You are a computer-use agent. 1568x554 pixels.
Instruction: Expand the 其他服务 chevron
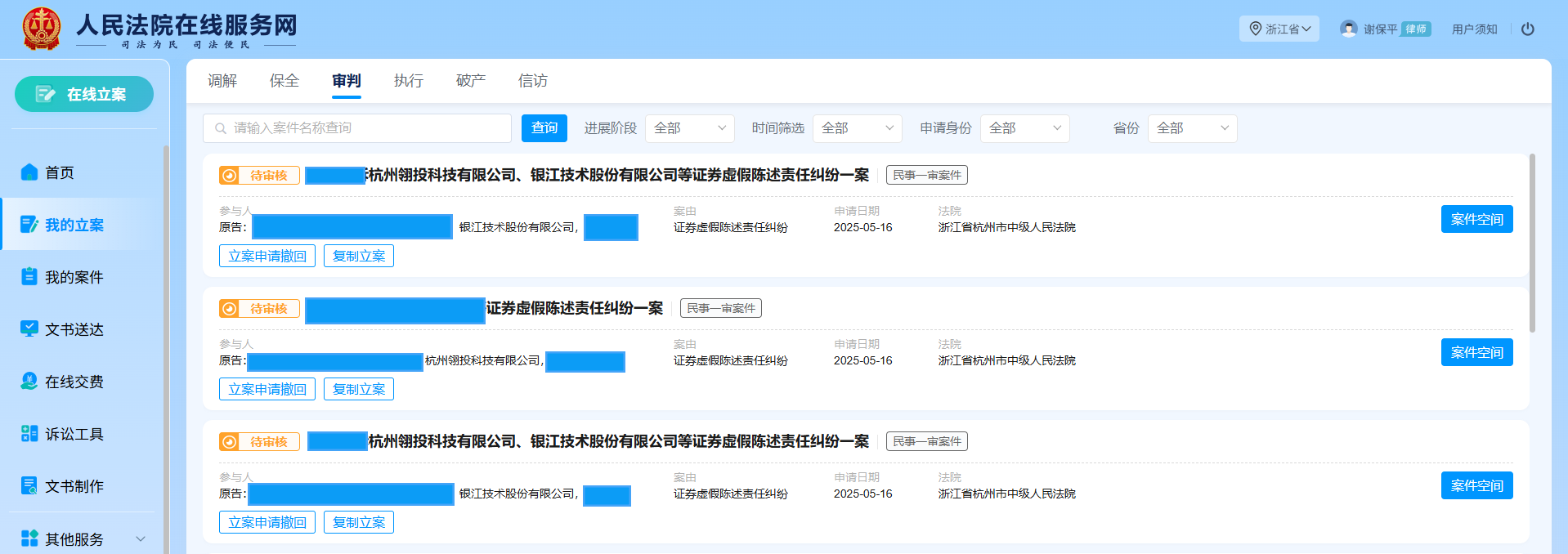(141, 538)
